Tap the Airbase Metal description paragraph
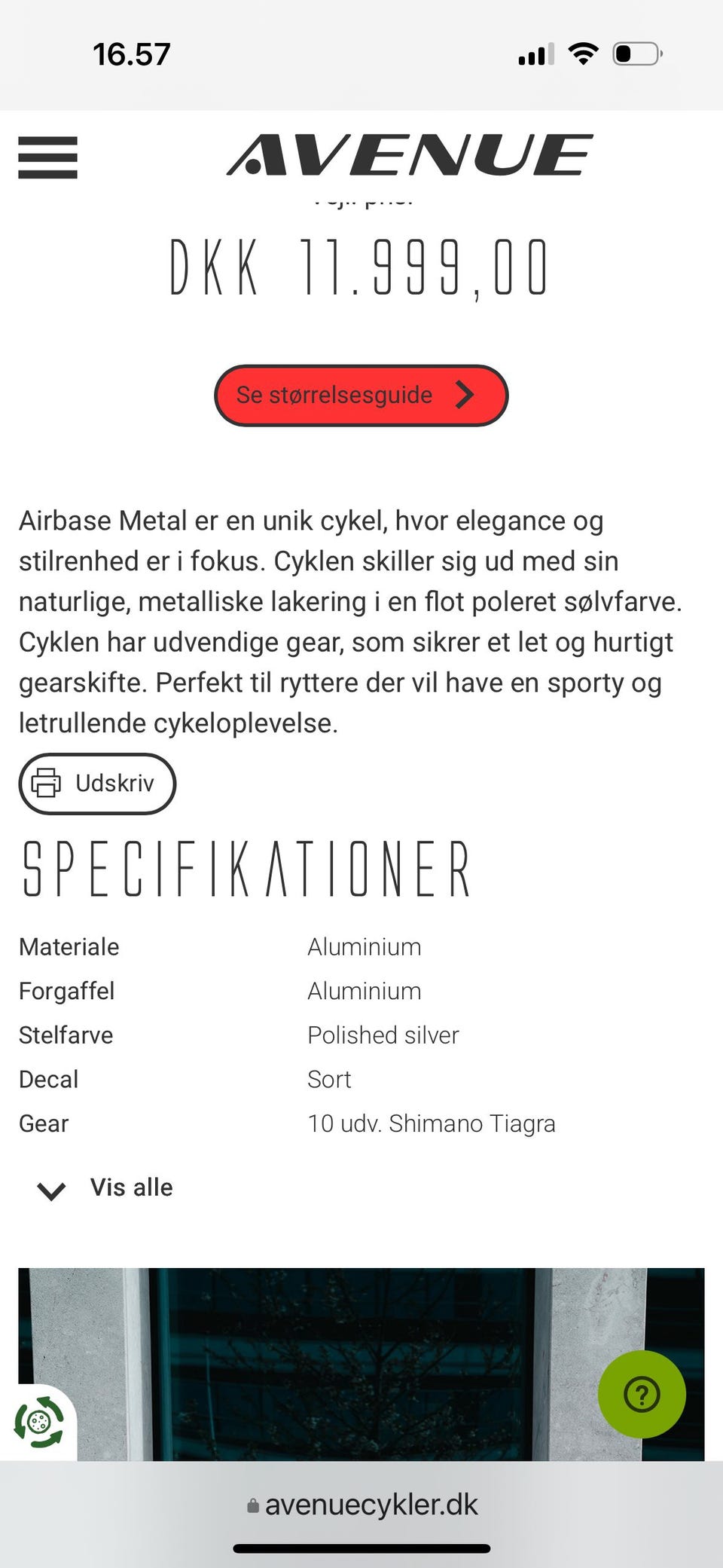The height and width of the screenshot is (1568, 723). 350,622
